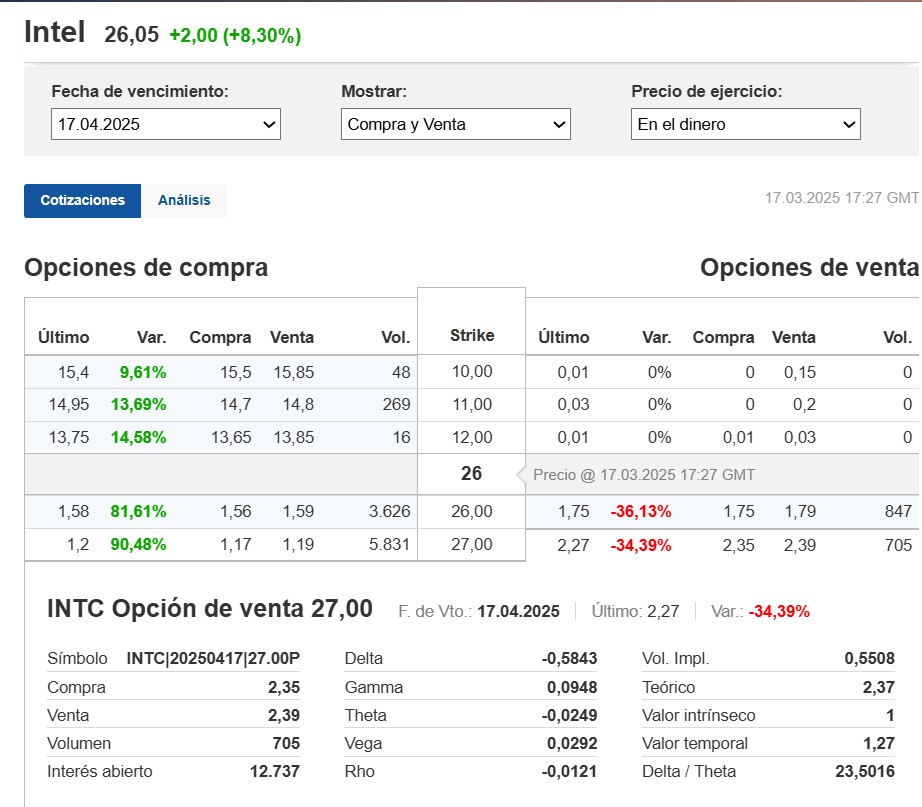Select the strike 12,00 row
The image size is (922, 807).
coord(472,438)
